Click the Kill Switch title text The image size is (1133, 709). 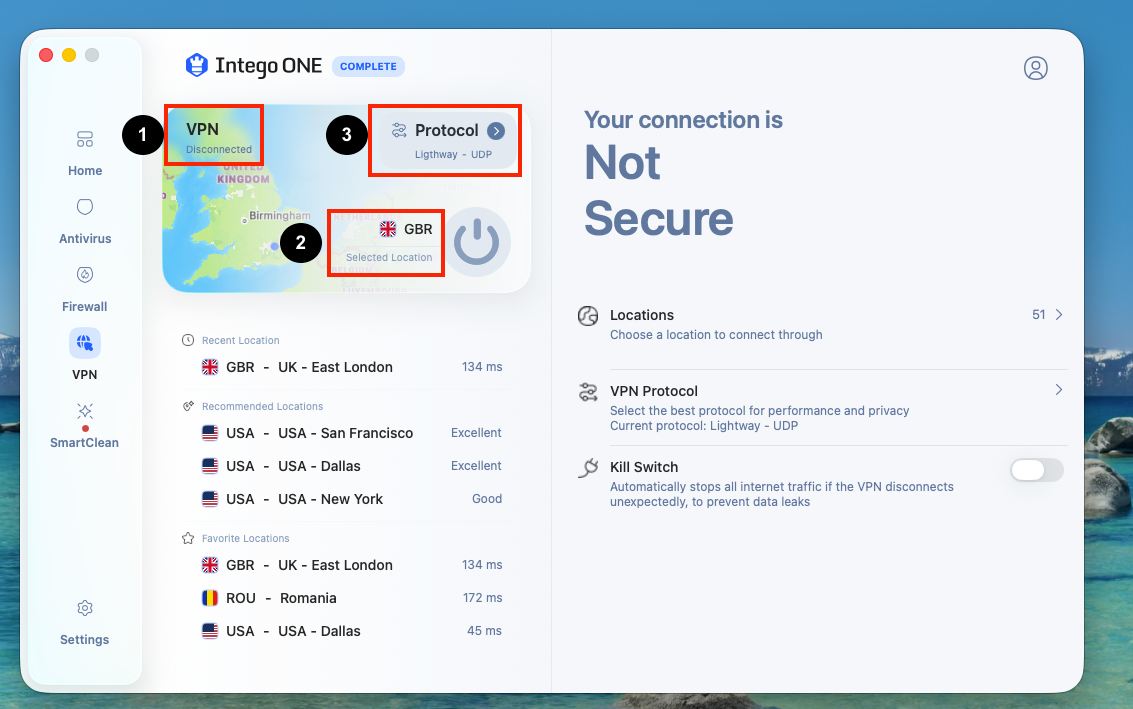coord(644,467)
